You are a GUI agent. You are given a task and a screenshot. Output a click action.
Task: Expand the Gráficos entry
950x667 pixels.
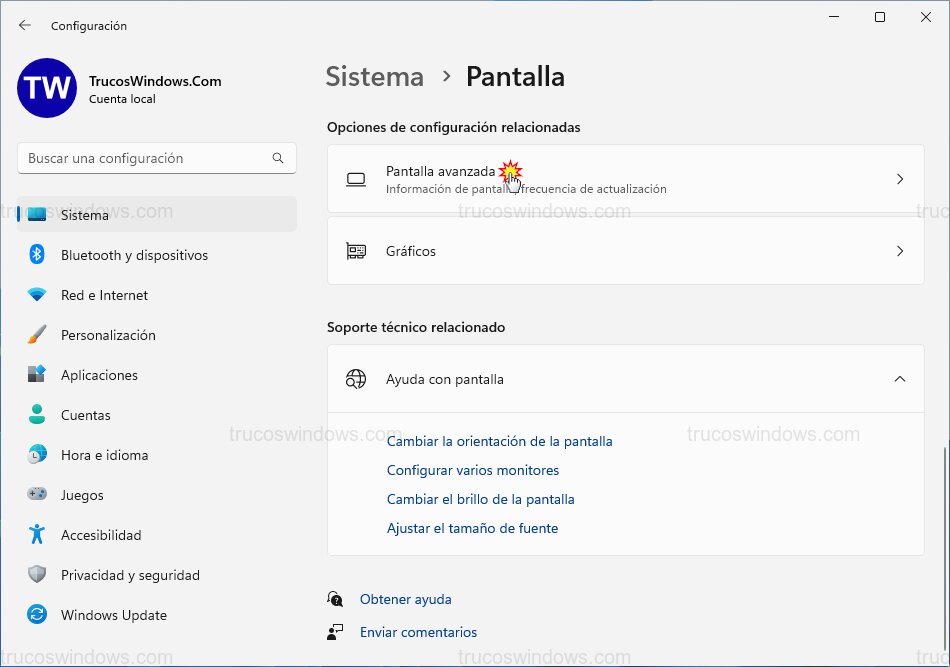[899, 251]
